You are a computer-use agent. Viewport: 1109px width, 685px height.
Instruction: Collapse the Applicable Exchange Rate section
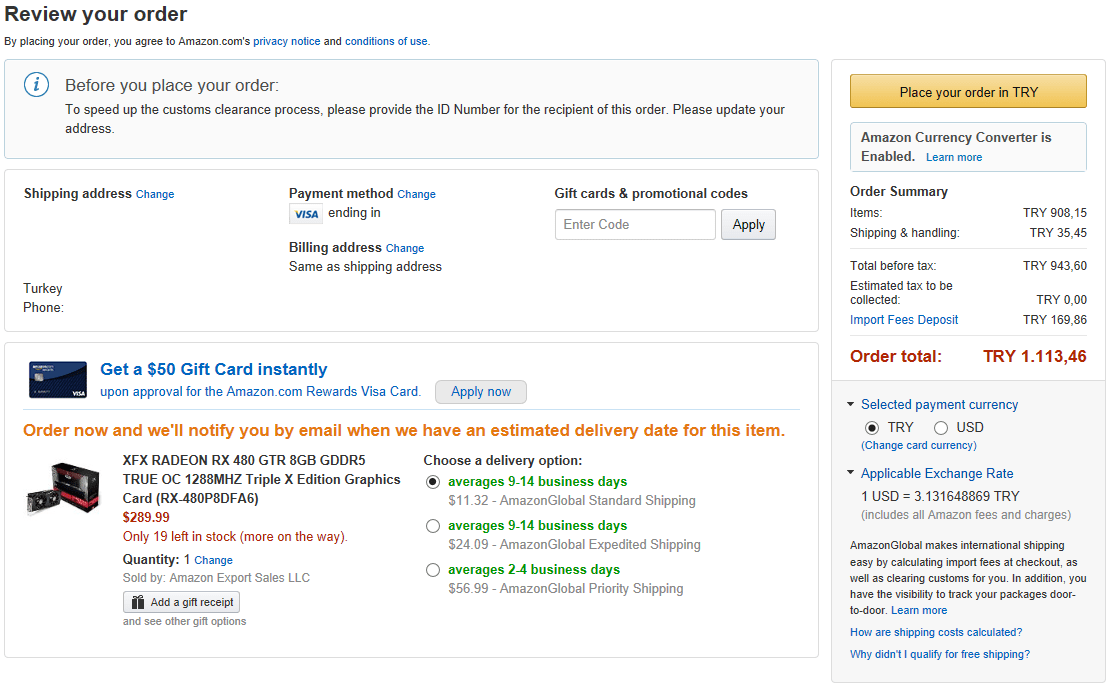tap(851, 474)
